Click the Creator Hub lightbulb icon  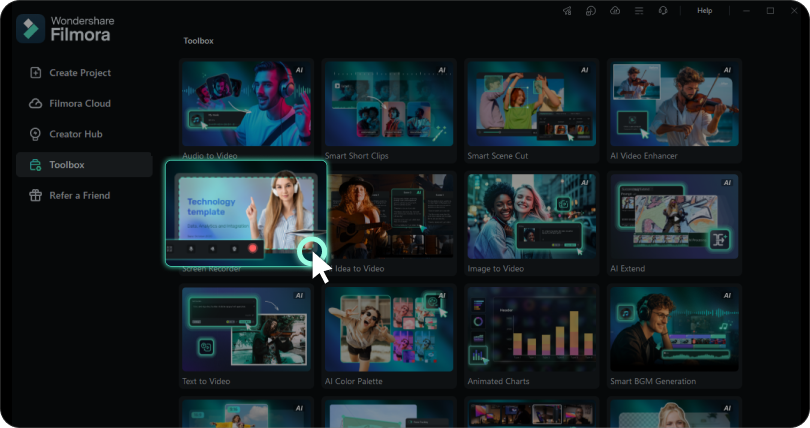pos(35,134)
